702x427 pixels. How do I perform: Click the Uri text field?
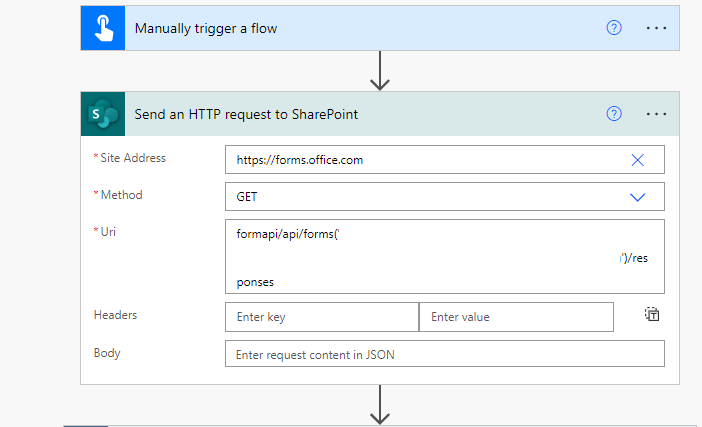pos(444,257)
